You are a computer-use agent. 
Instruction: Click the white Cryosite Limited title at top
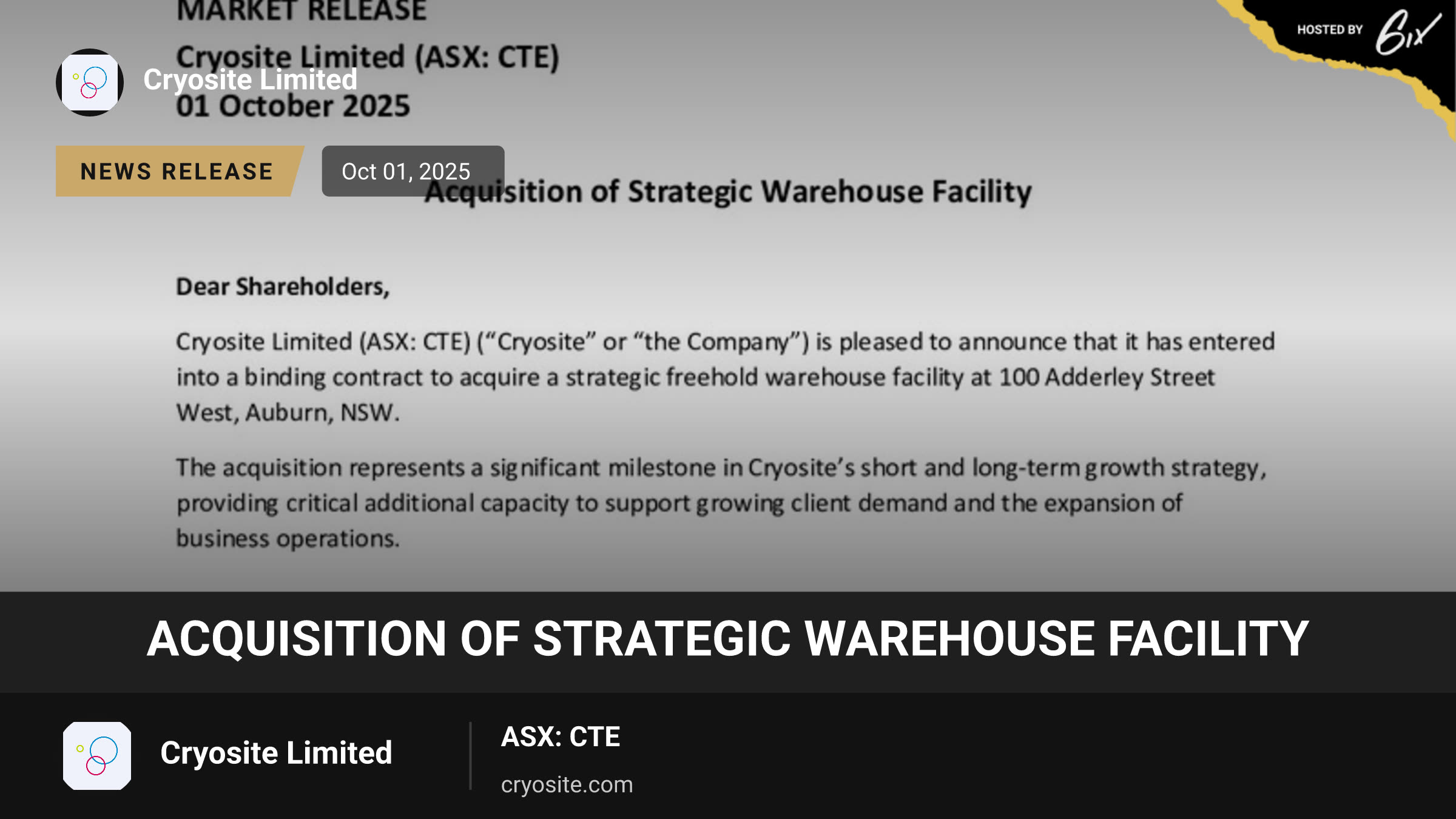coord(250,79)
